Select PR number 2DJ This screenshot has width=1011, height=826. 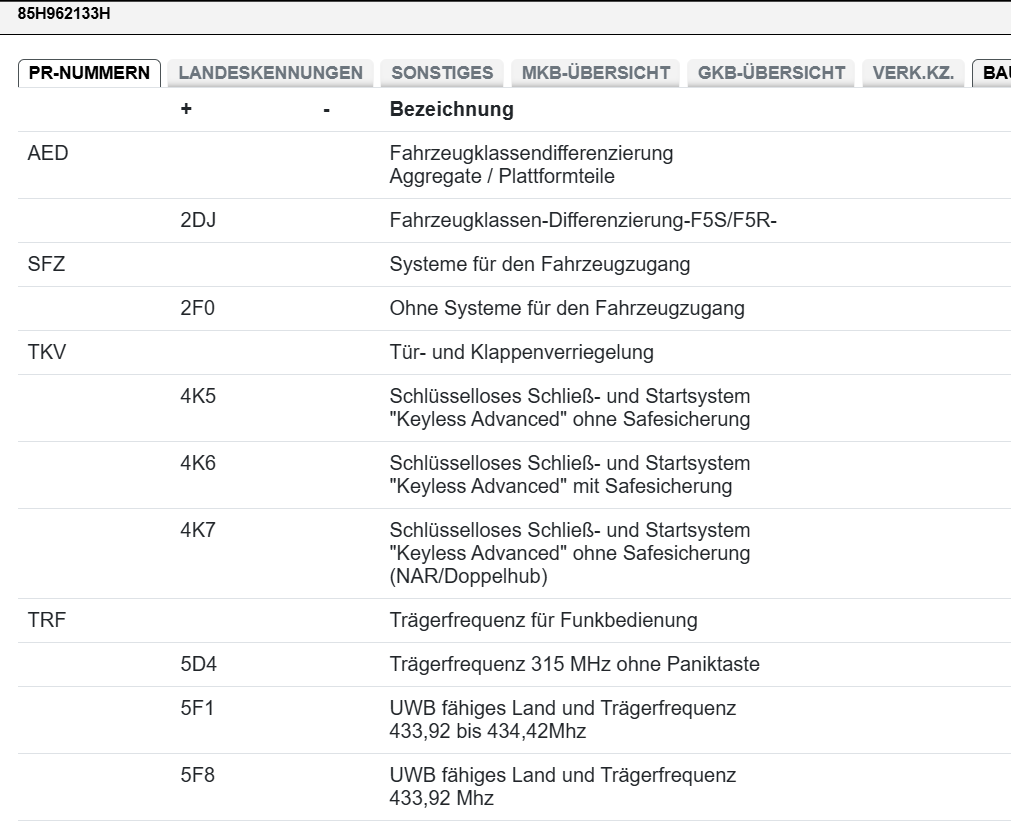click(x=198, y=221)
